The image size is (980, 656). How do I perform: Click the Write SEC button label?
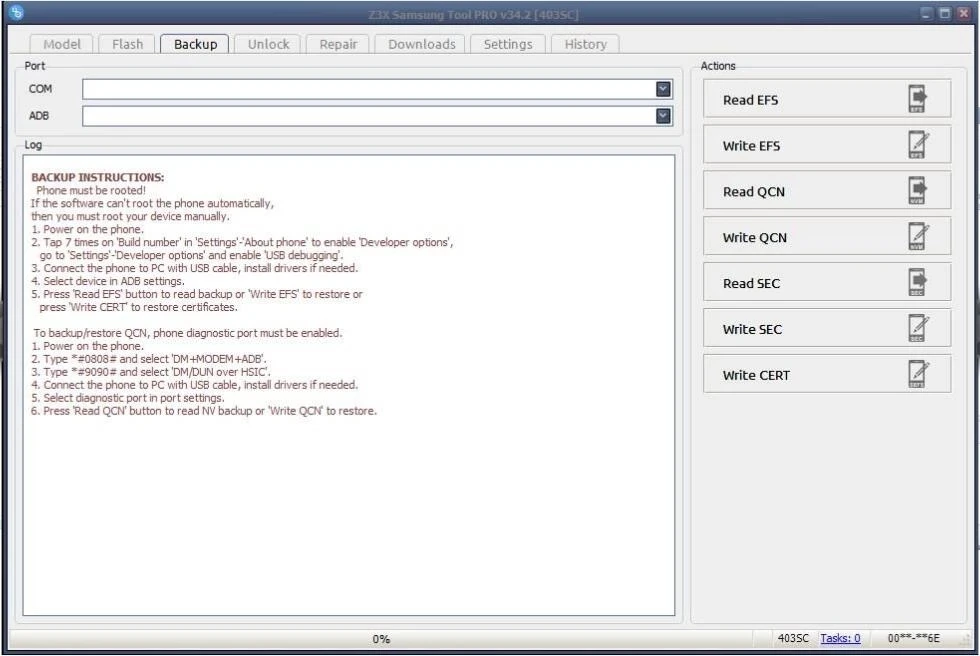tap(752, 329)
